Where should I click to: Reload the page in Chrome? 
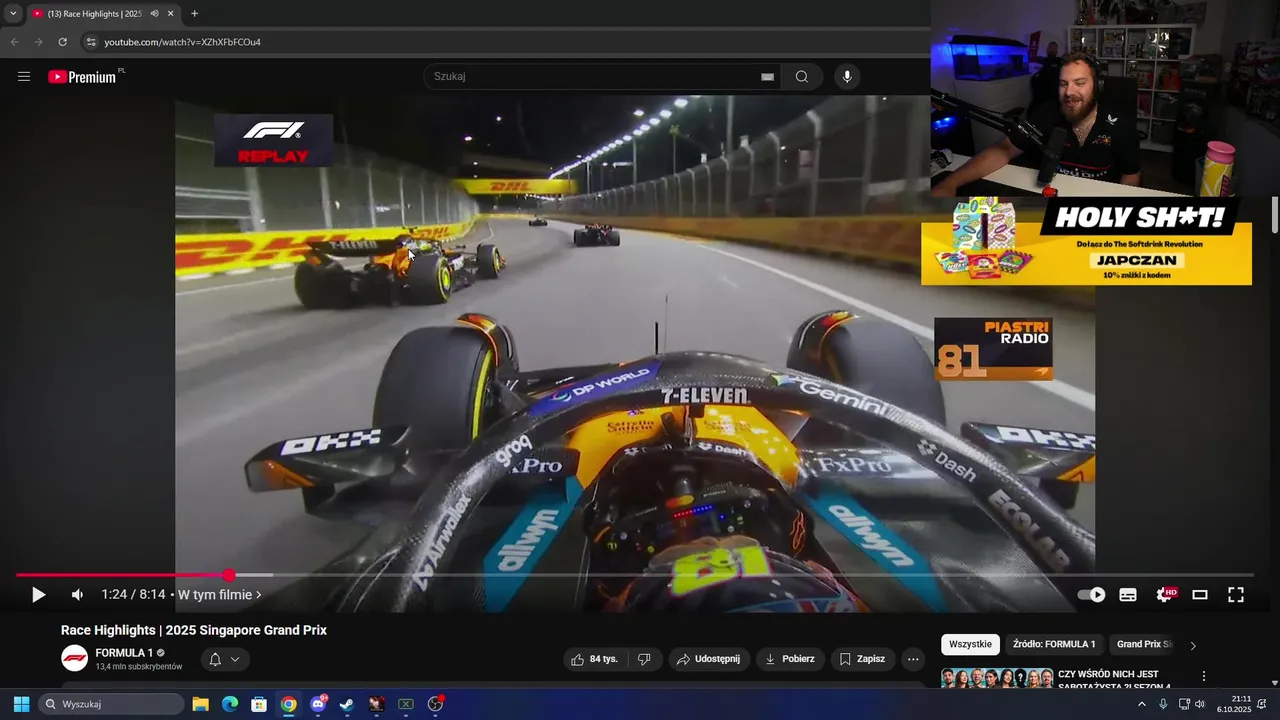pos(62,42)
